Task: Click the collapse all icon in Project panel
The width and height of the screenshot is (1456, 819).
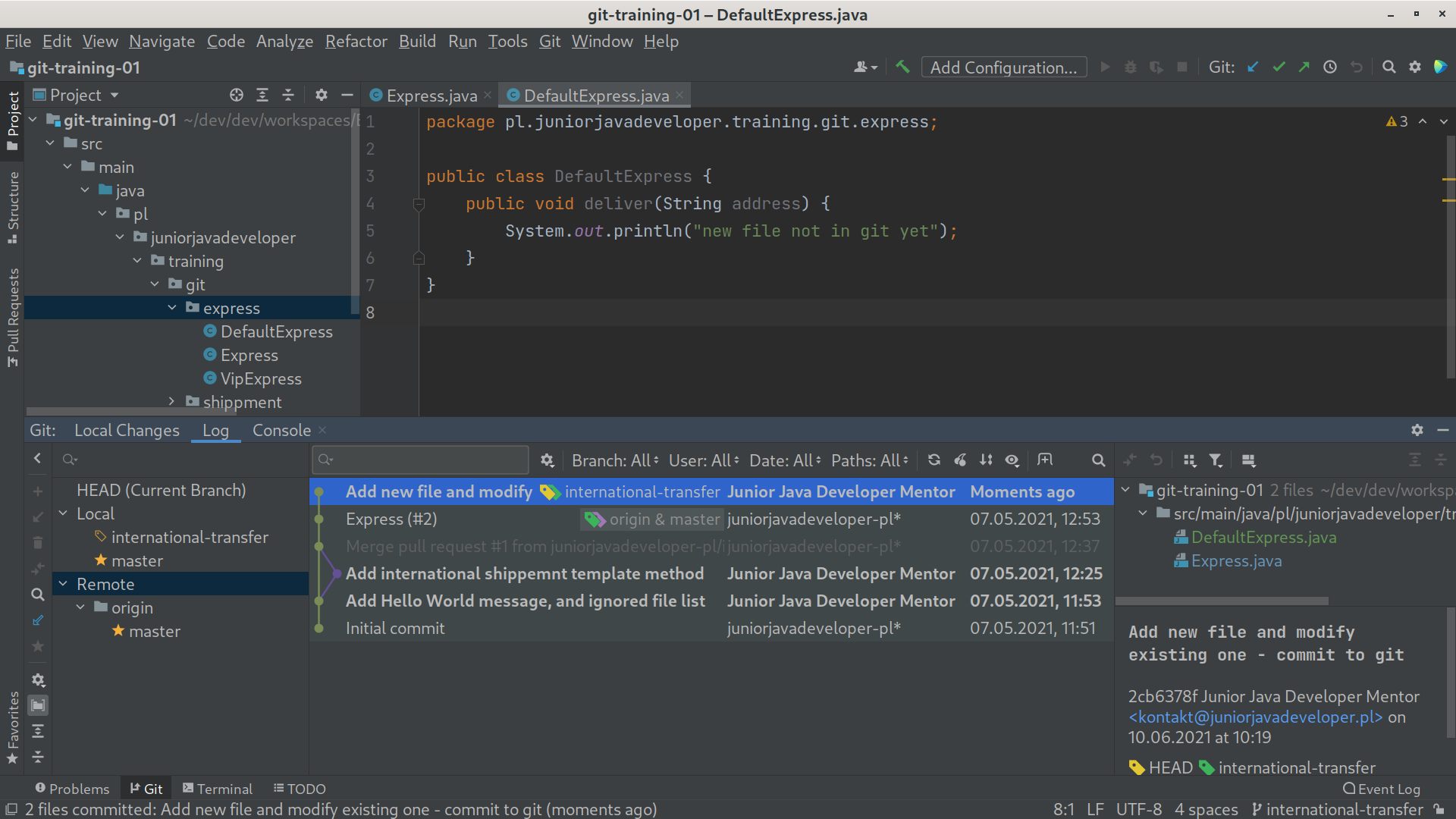Action: 288,95
